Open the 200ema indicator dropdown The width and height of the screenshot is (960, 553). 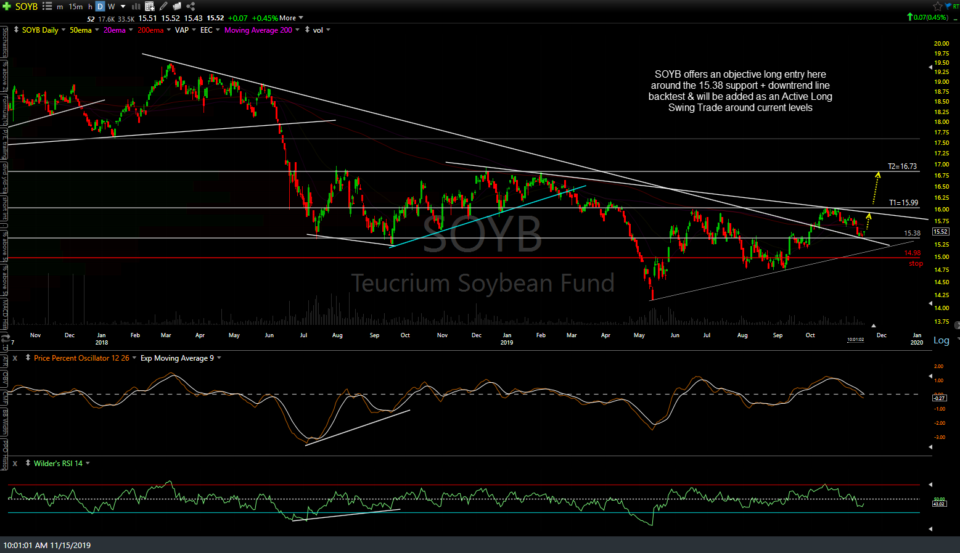pos(168,30)
